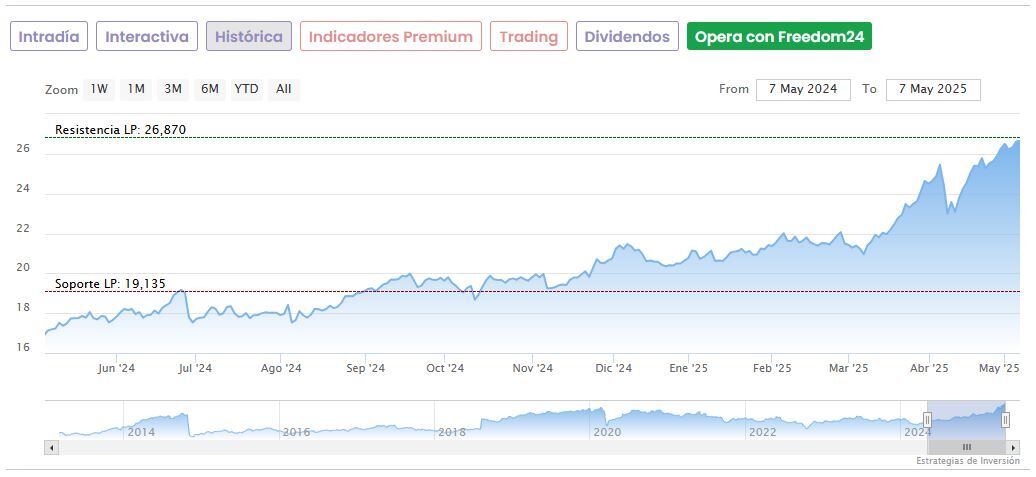Go to the Trading tab
This screenshot has height=477, width=1036.
point(528,37)
